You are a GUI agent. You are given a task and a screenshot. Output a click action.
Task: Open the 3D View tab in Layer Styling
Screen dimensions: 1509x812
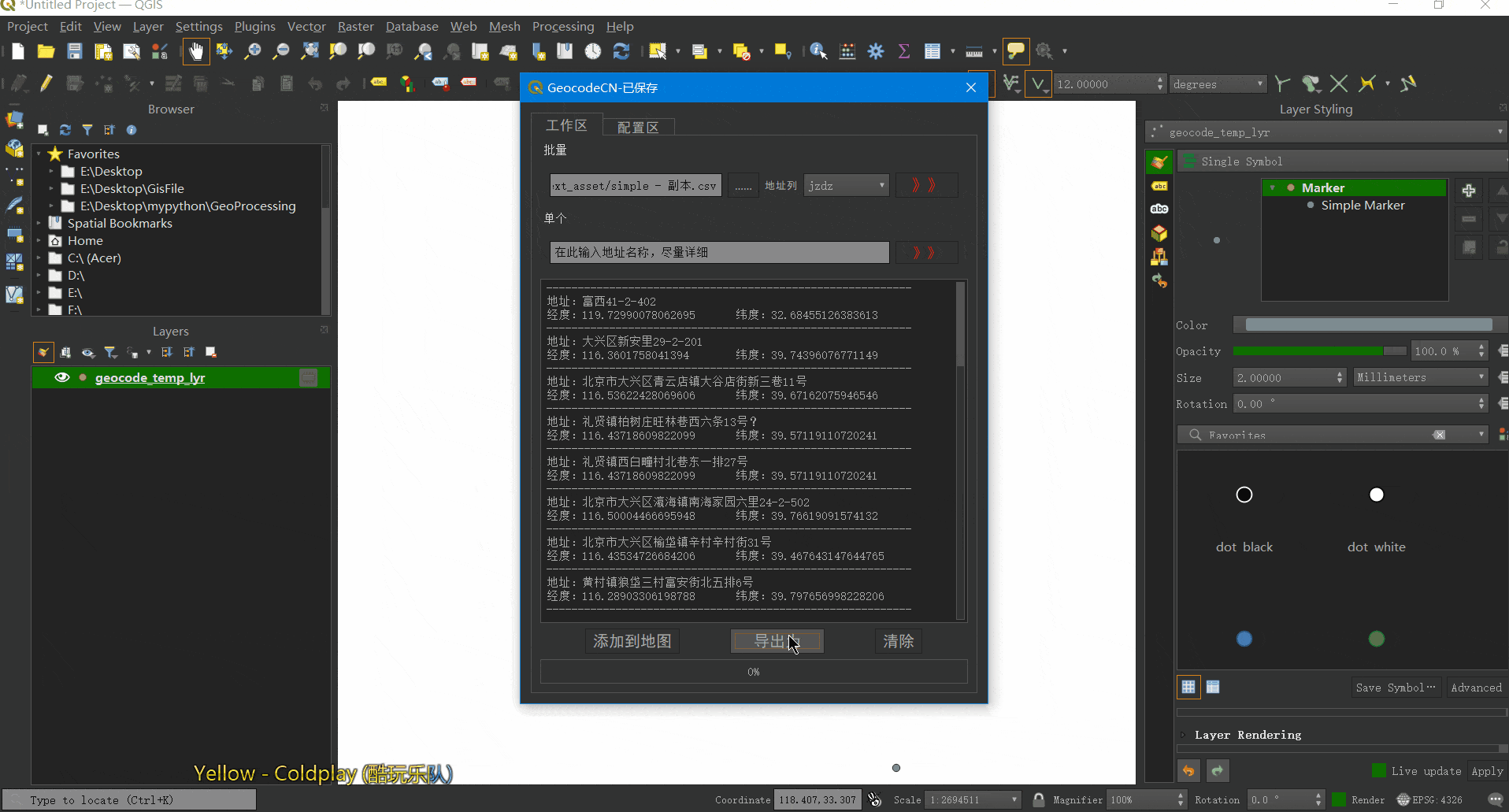(1159, 233)
